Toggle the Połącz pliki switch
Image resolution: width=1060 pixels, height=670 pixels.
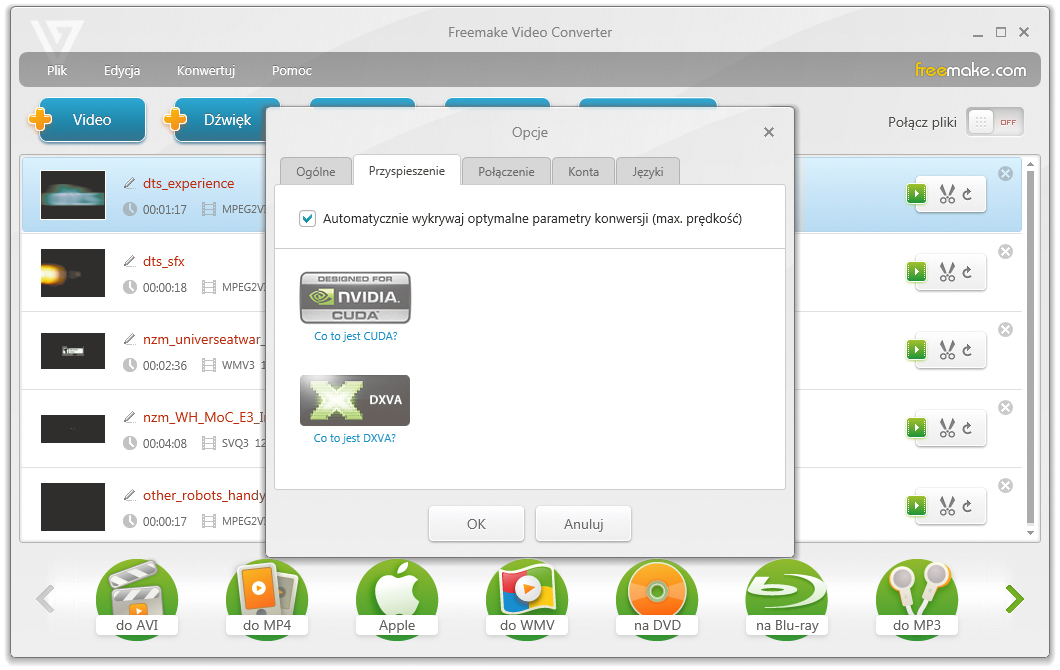pyautogui.click(x=995, y=122)
